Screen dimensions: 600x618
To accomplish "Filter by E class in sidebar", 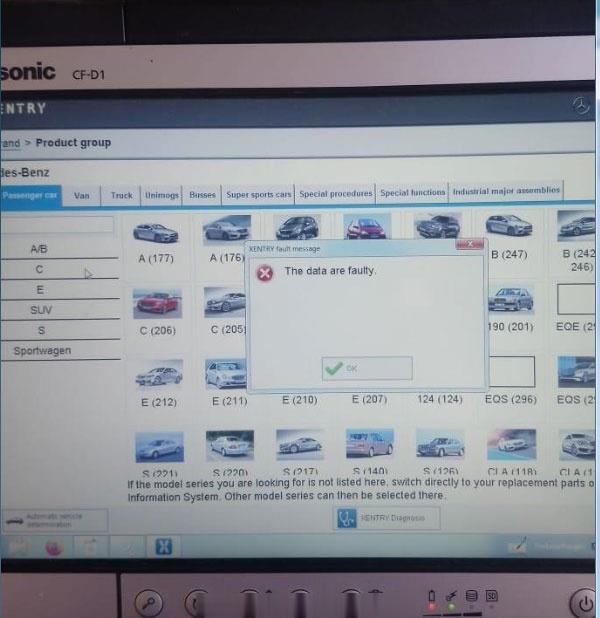I will point(59,290).
